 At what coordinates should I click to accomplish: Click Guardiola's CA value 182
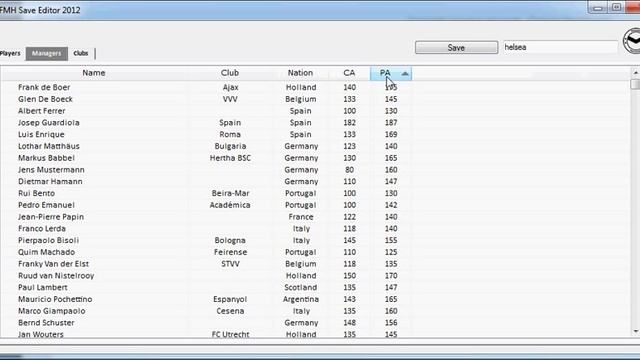pos(349,123)
